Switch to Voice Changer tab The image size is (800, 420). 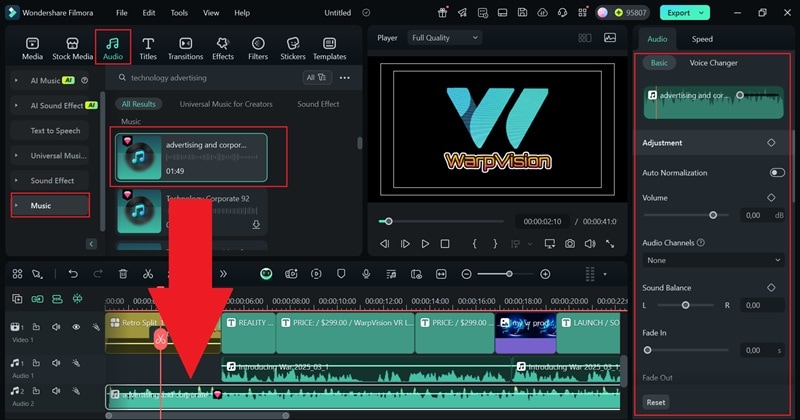(x=713, y=63)
